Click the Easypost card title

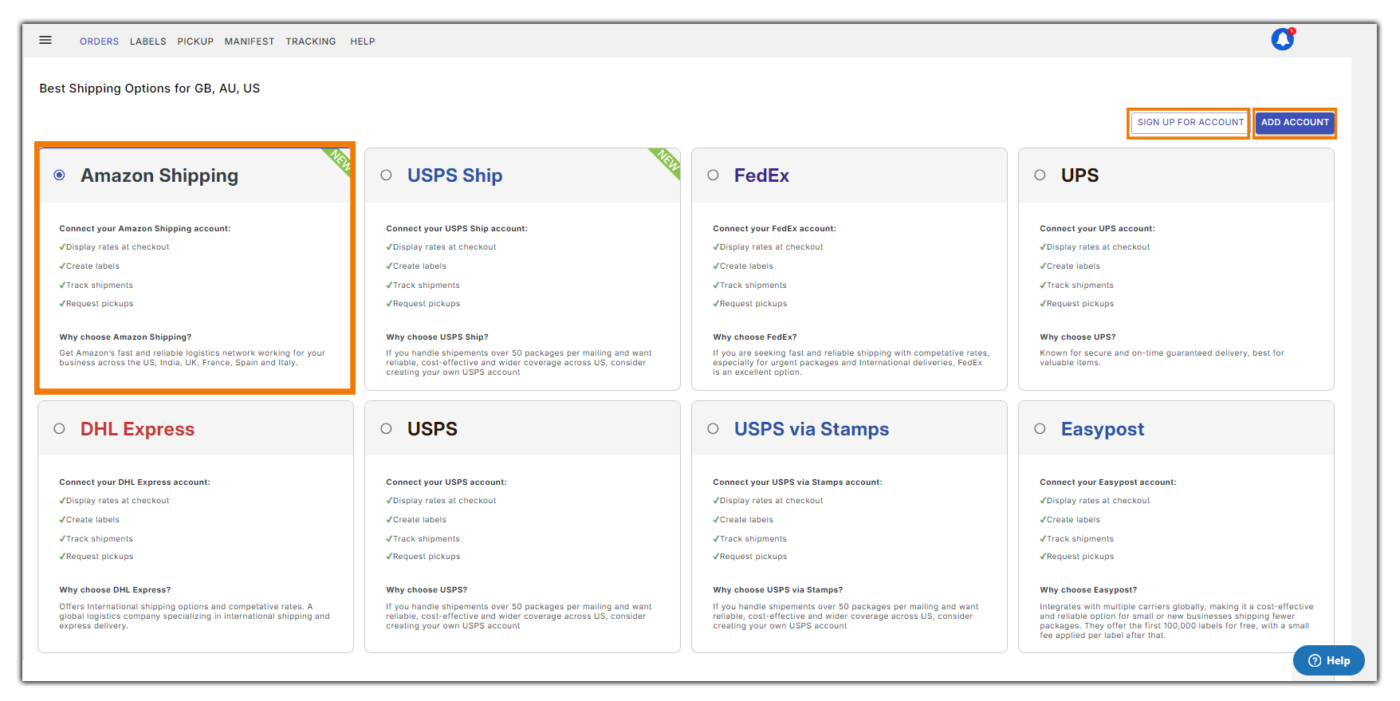pyautogui.click(x=1102, y=429)
